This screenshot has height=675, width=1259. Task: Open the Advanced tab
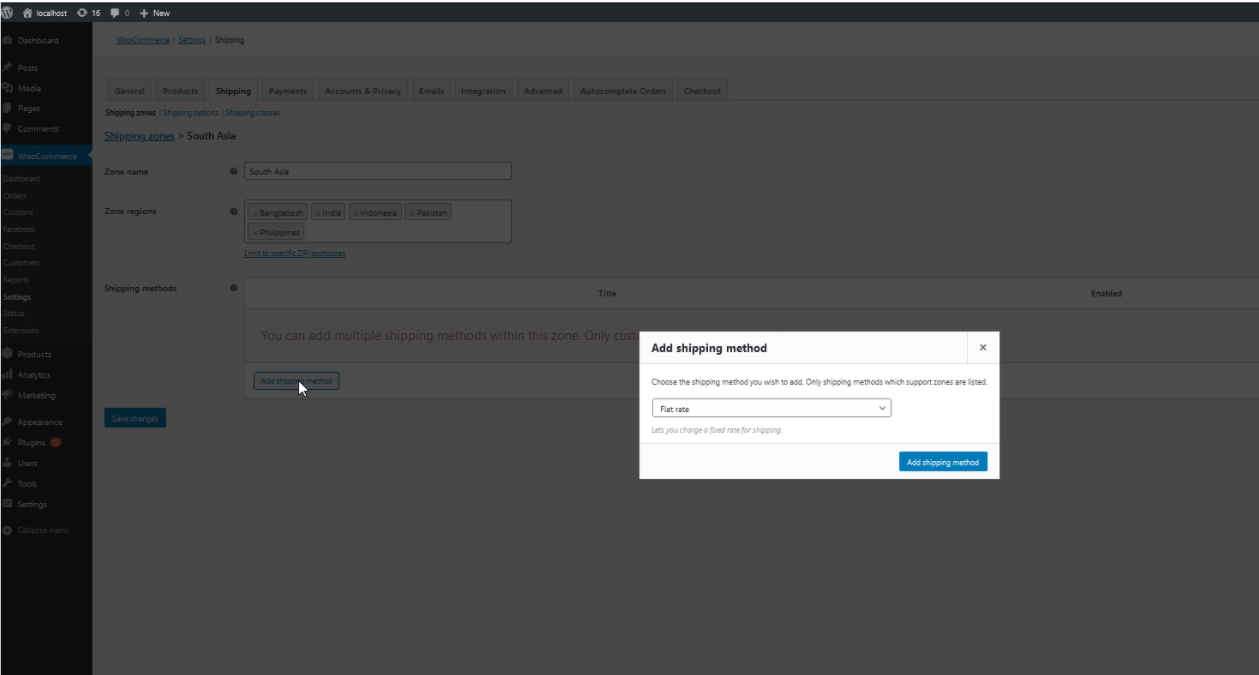[x=543, y=91]
